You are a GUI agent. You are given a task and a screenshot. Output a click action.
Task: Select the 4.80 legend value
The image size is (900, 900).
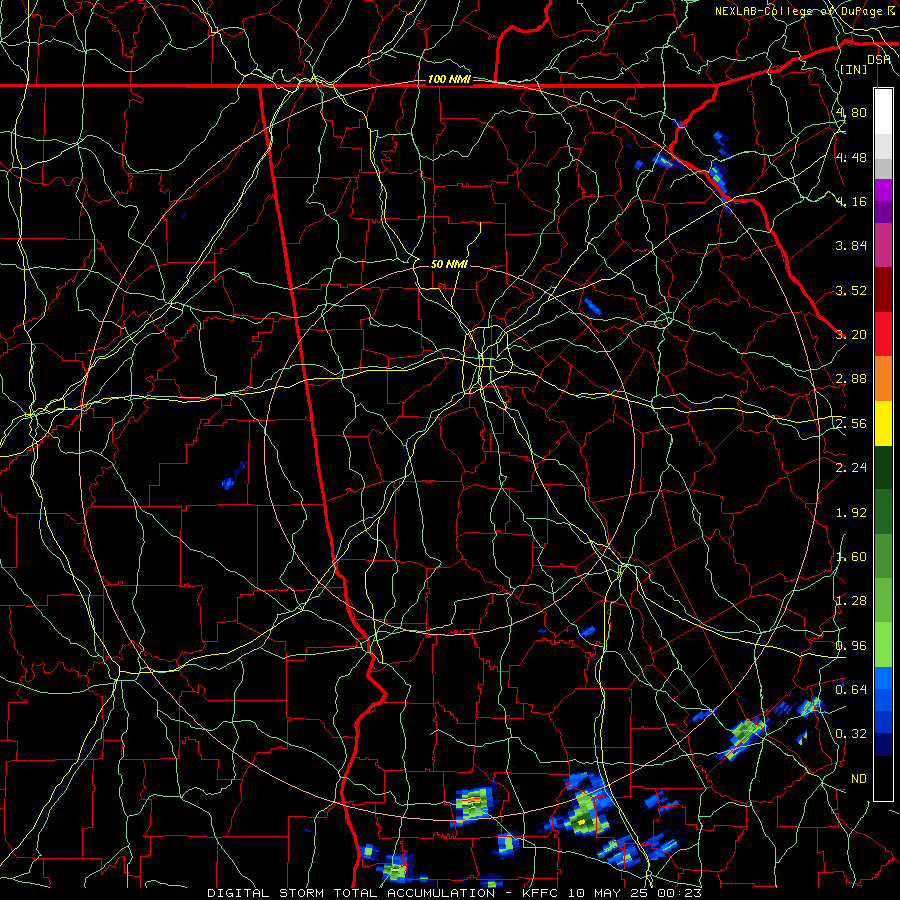point(851,112)
